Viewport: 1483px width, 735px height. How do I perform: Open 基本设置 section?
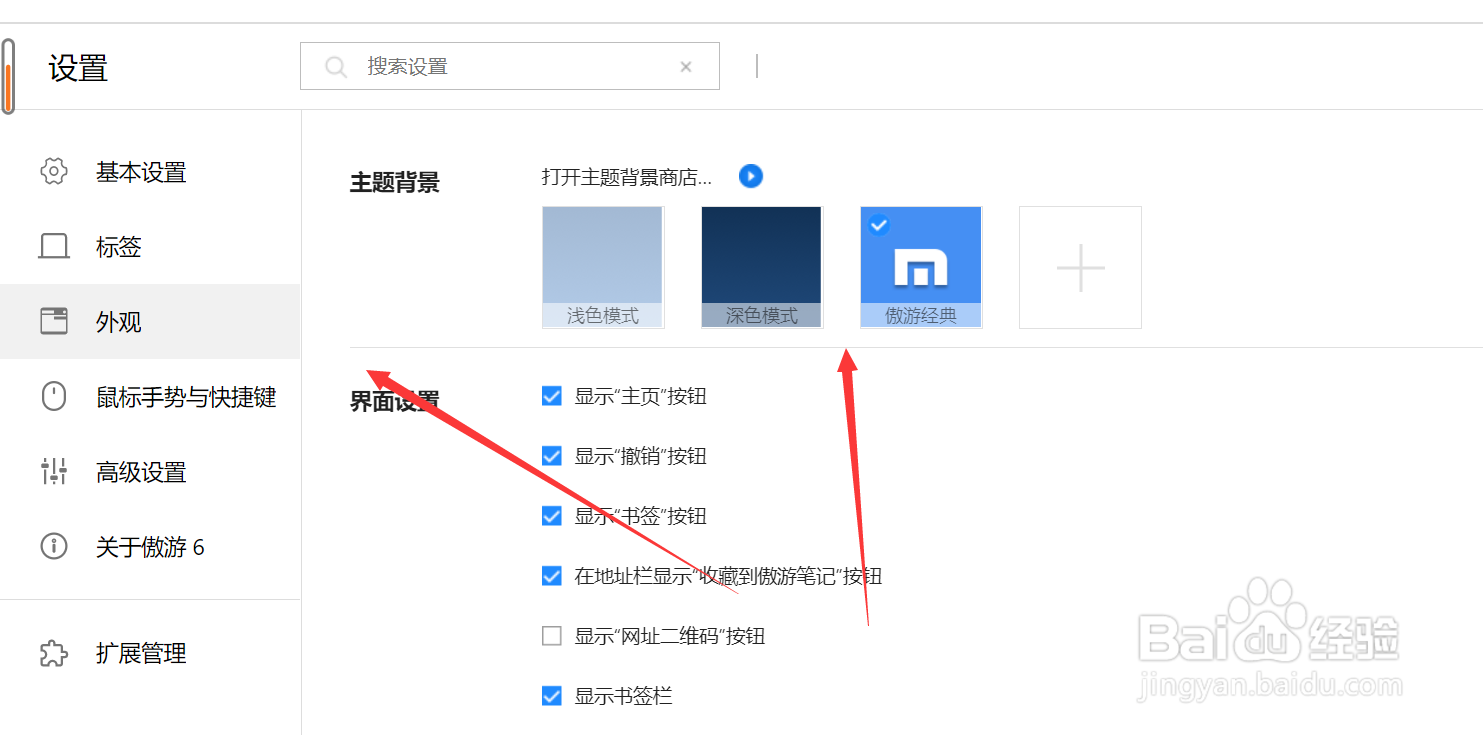click(150, 171)
